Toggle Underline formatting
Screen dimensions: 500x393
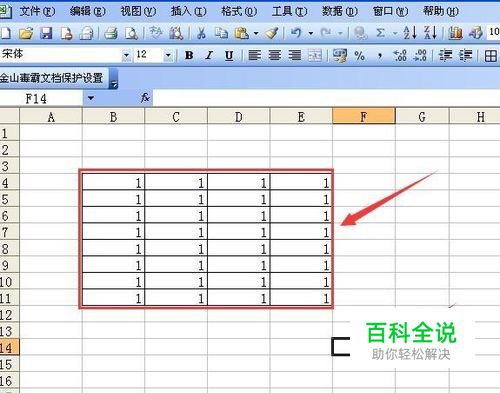[229, 55]
